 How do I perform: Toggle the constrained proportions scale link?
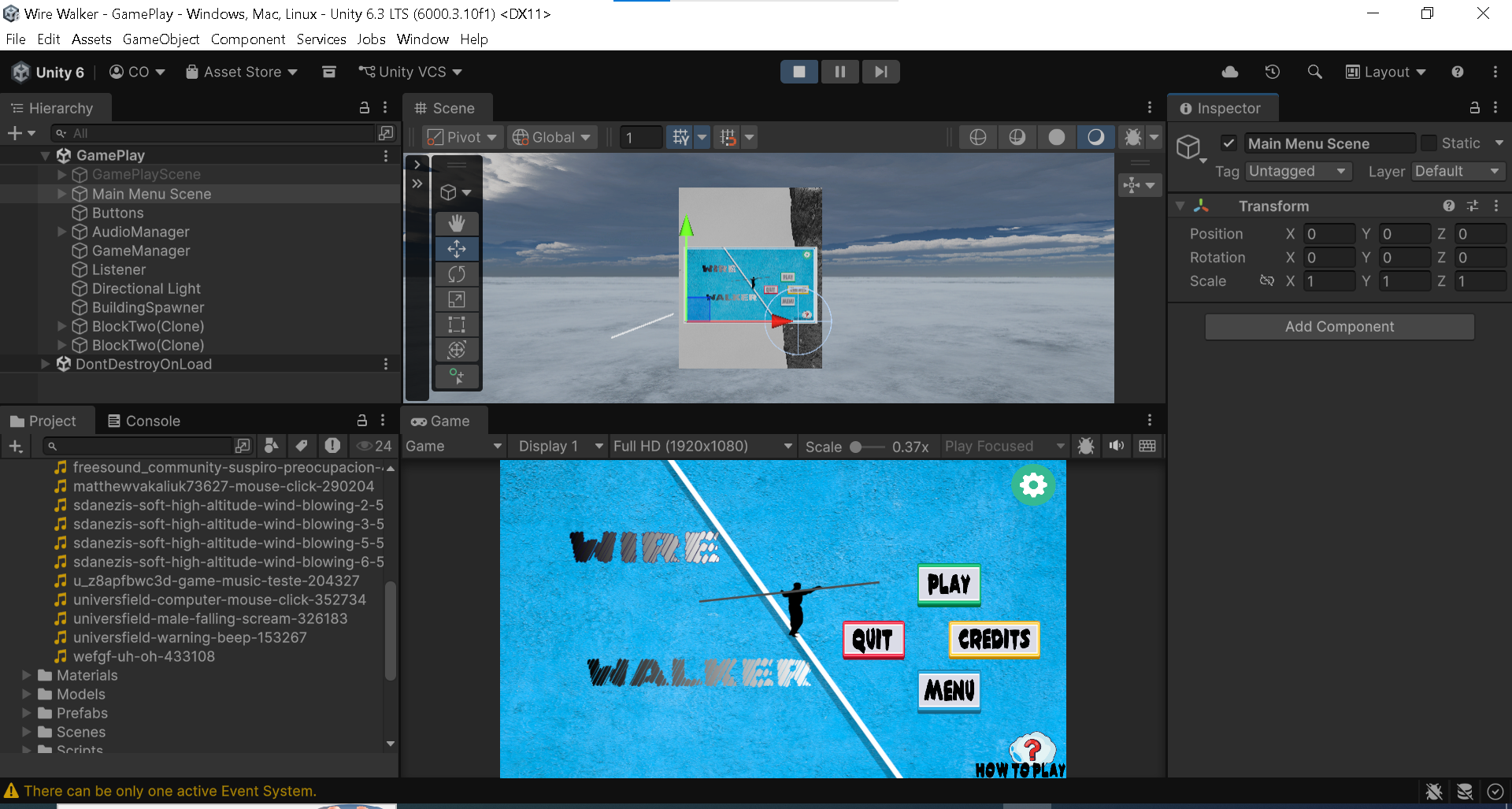point(1266,280)
